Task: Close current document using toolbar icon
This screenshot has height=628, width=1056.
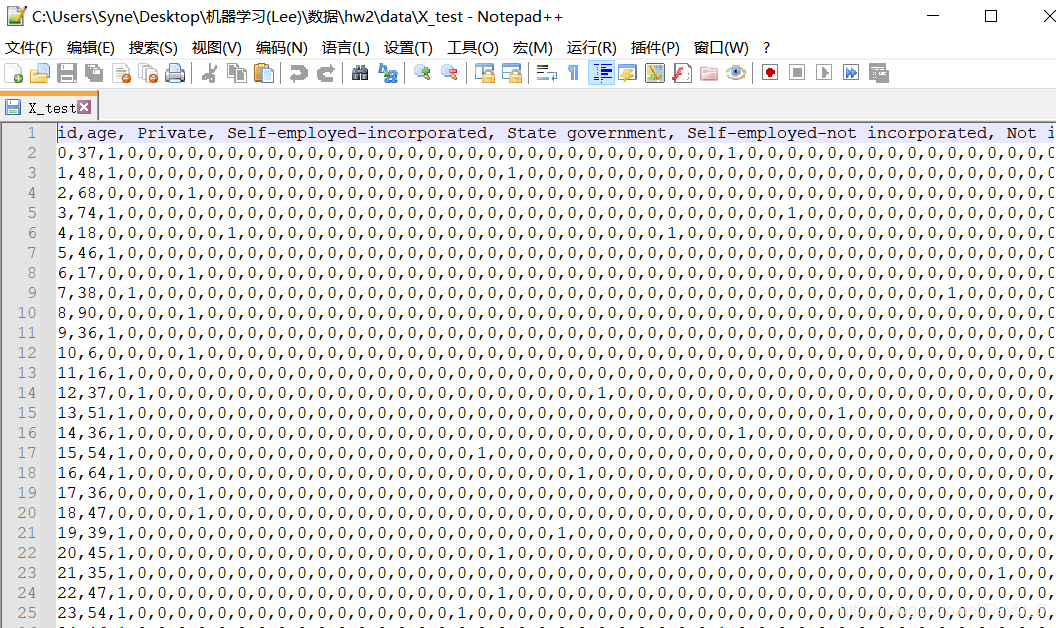Action: click(121, 73)
